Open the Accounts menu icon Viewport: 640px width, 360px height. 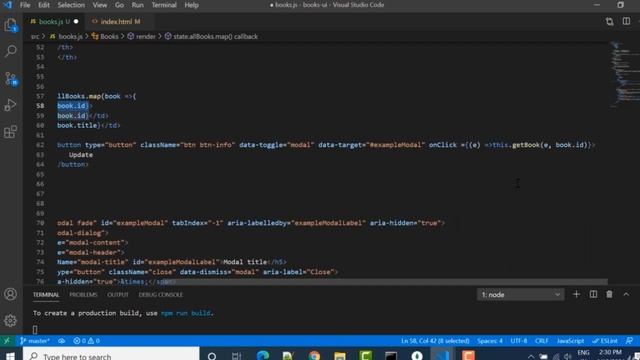[11, 294]
